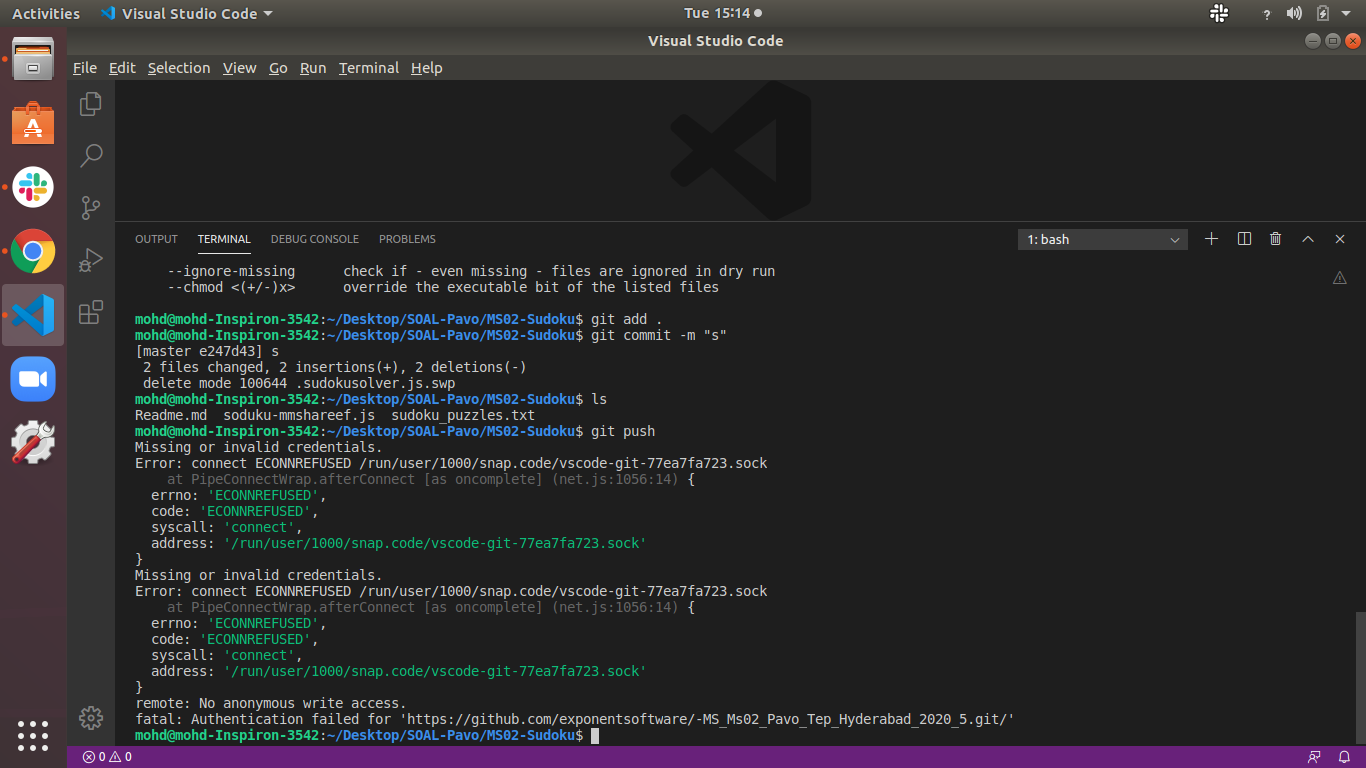The height and width of the screenshot is (768, 1366).
Task: Select the Run and Debug icon
Action: pos(90,260)
